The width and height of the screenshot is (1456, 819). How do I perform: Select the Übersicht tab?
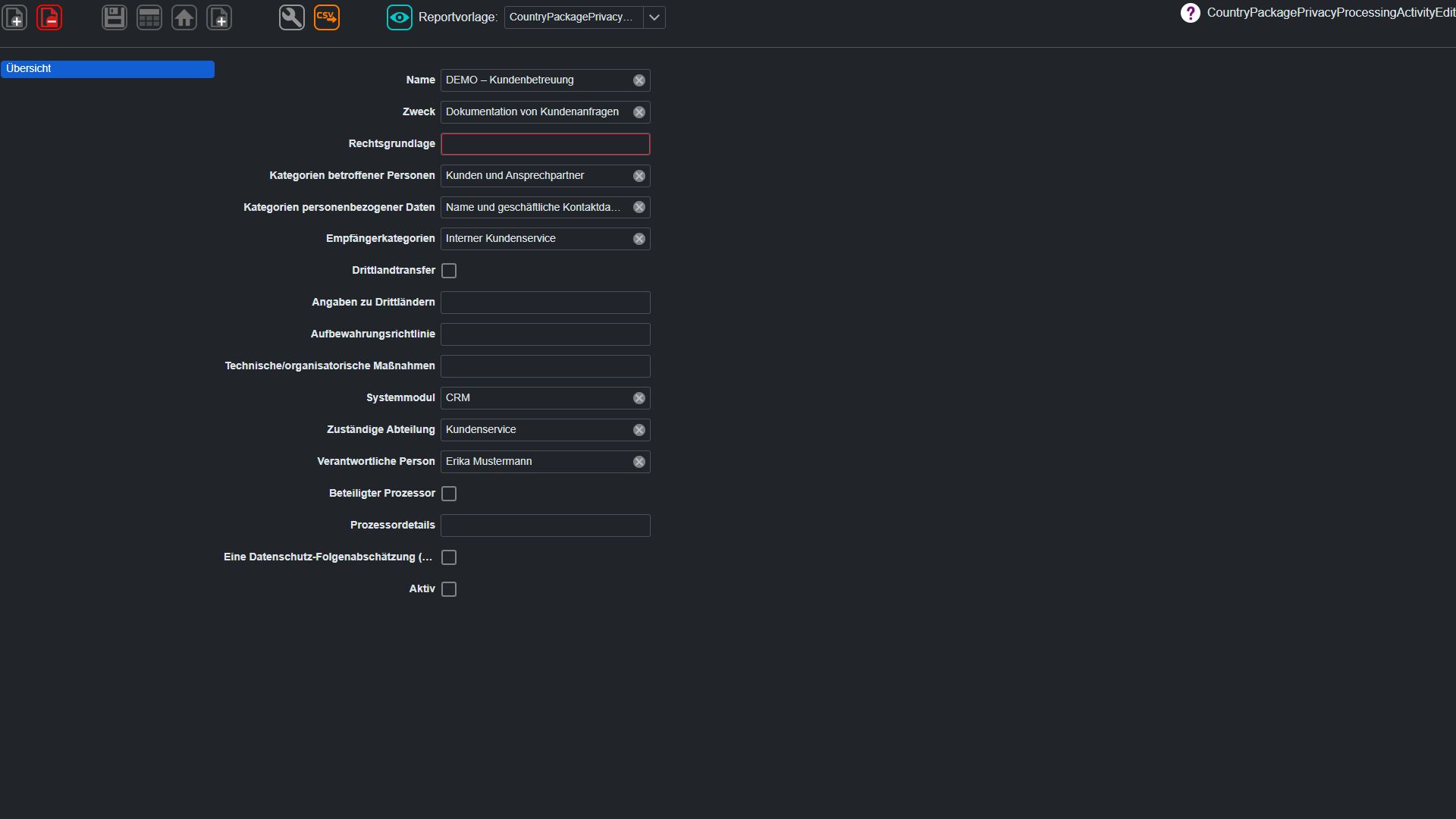[108, 69]
